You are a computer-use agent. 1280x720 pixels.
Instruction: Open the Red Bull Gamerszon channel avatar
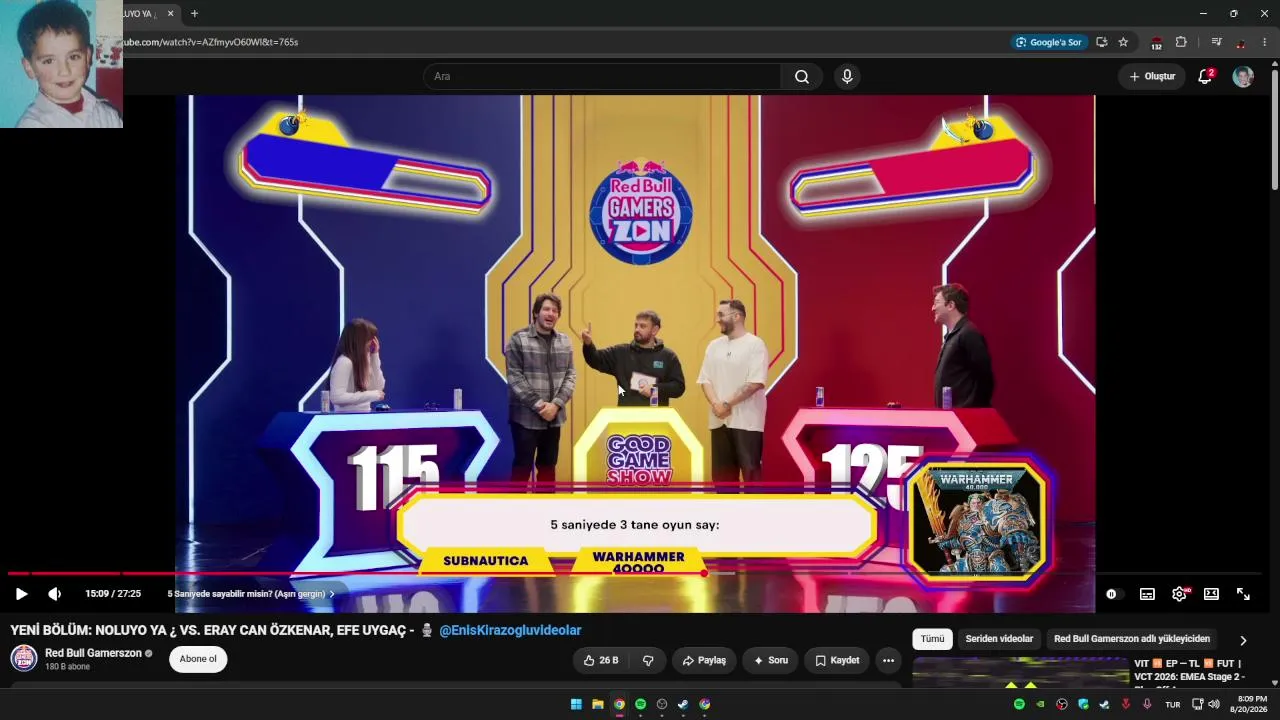(x=24, y=658)
